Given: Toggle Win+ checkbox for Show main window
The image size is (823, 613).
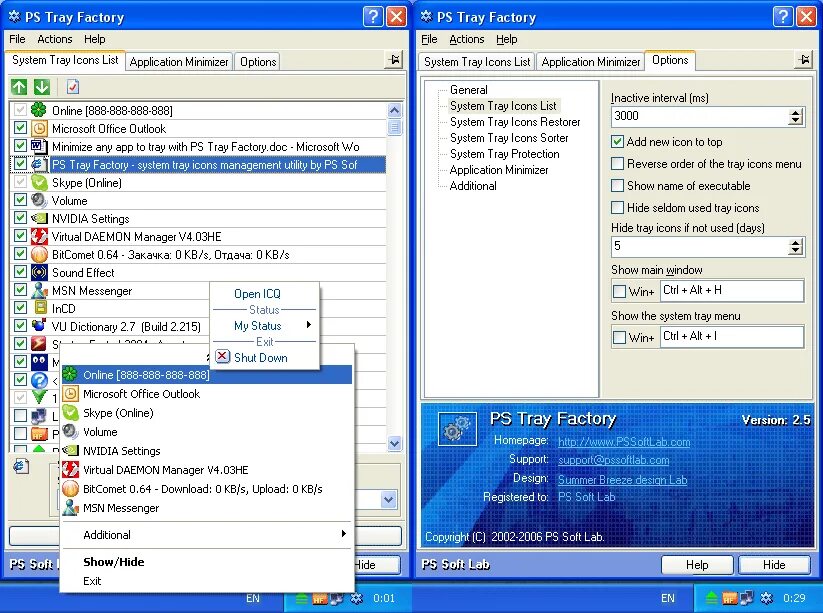Looking at the screenshot, I should coord(619,291).
